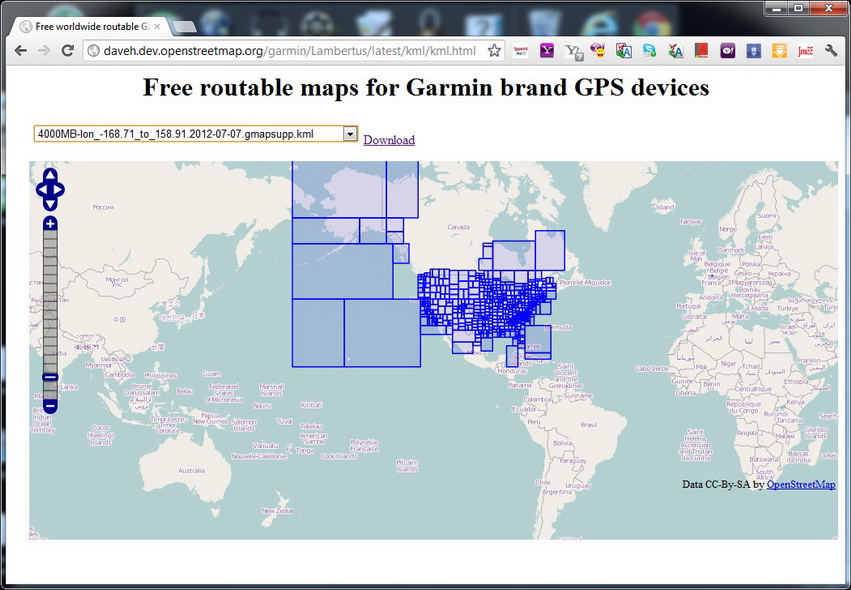Image resolution: width=851 pixels, height=590 pixels.
Task: Click the zoom slider handle on map
Action: 50,377
